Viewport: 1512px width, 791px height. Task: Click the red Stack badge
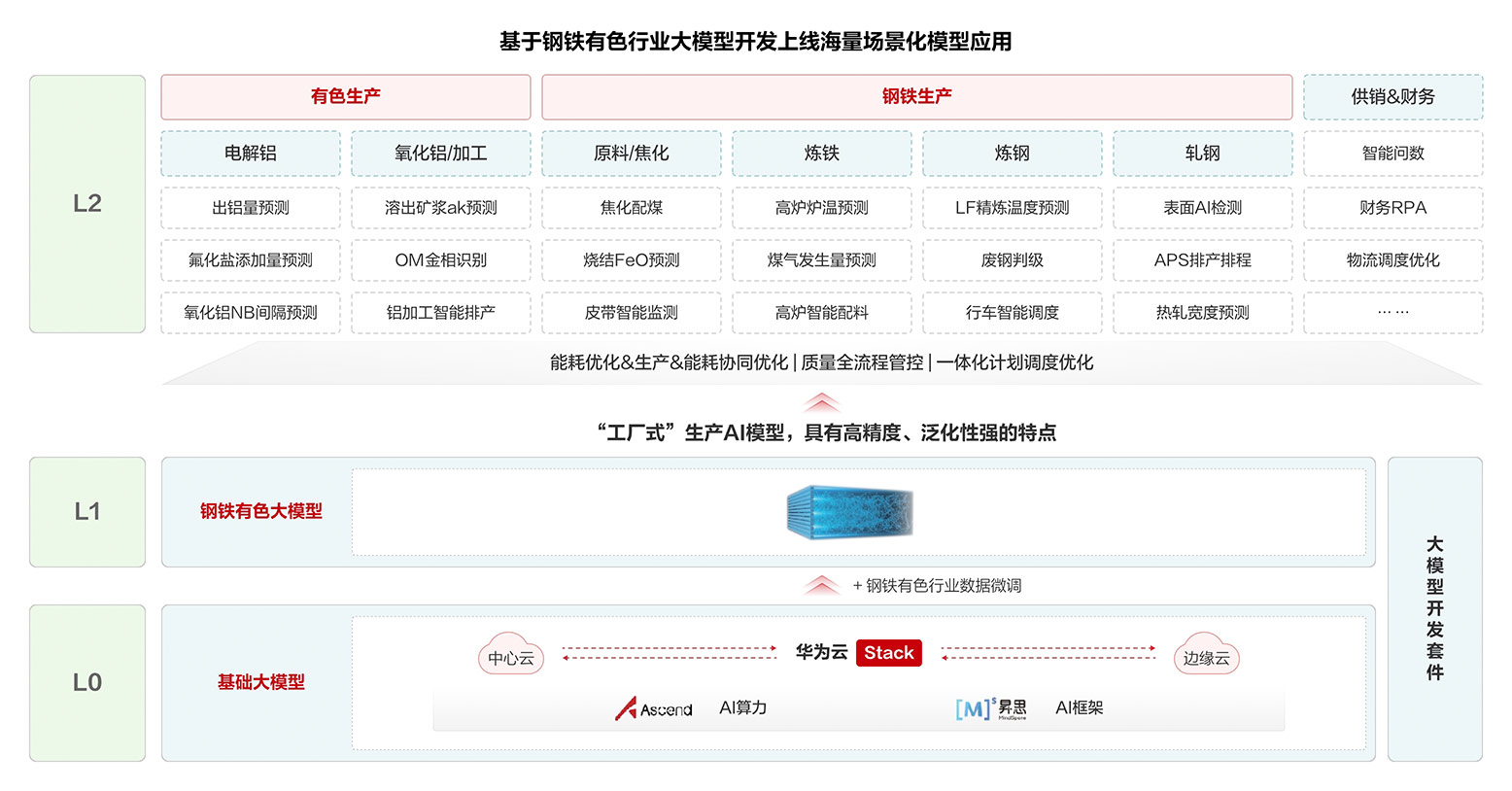pyautogui.click(x=888, y=653)
